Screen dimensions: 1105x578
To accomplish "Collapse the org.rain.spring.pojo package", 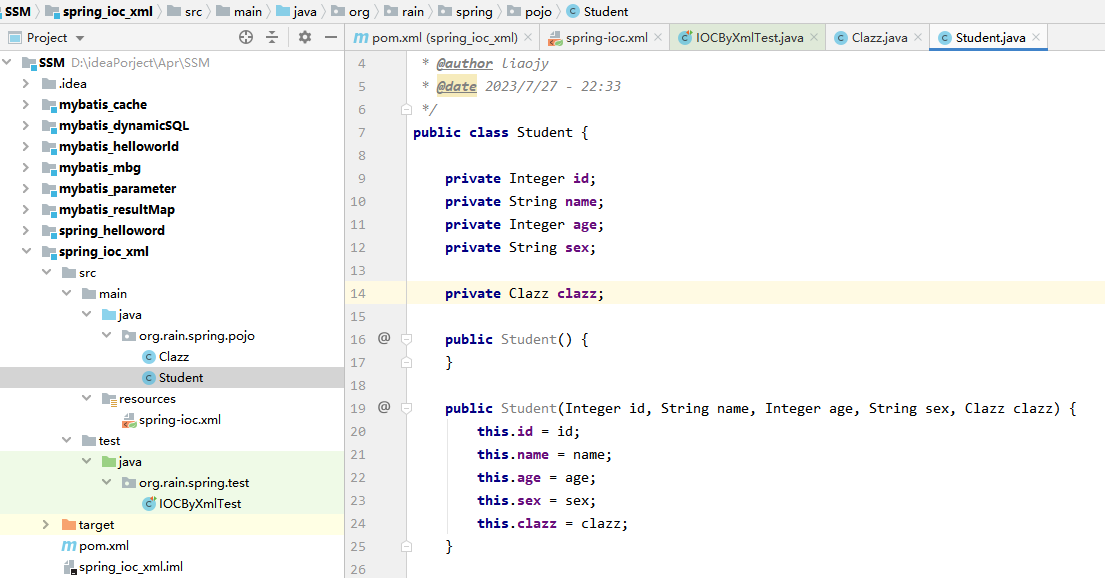I will tap(106, 336).
